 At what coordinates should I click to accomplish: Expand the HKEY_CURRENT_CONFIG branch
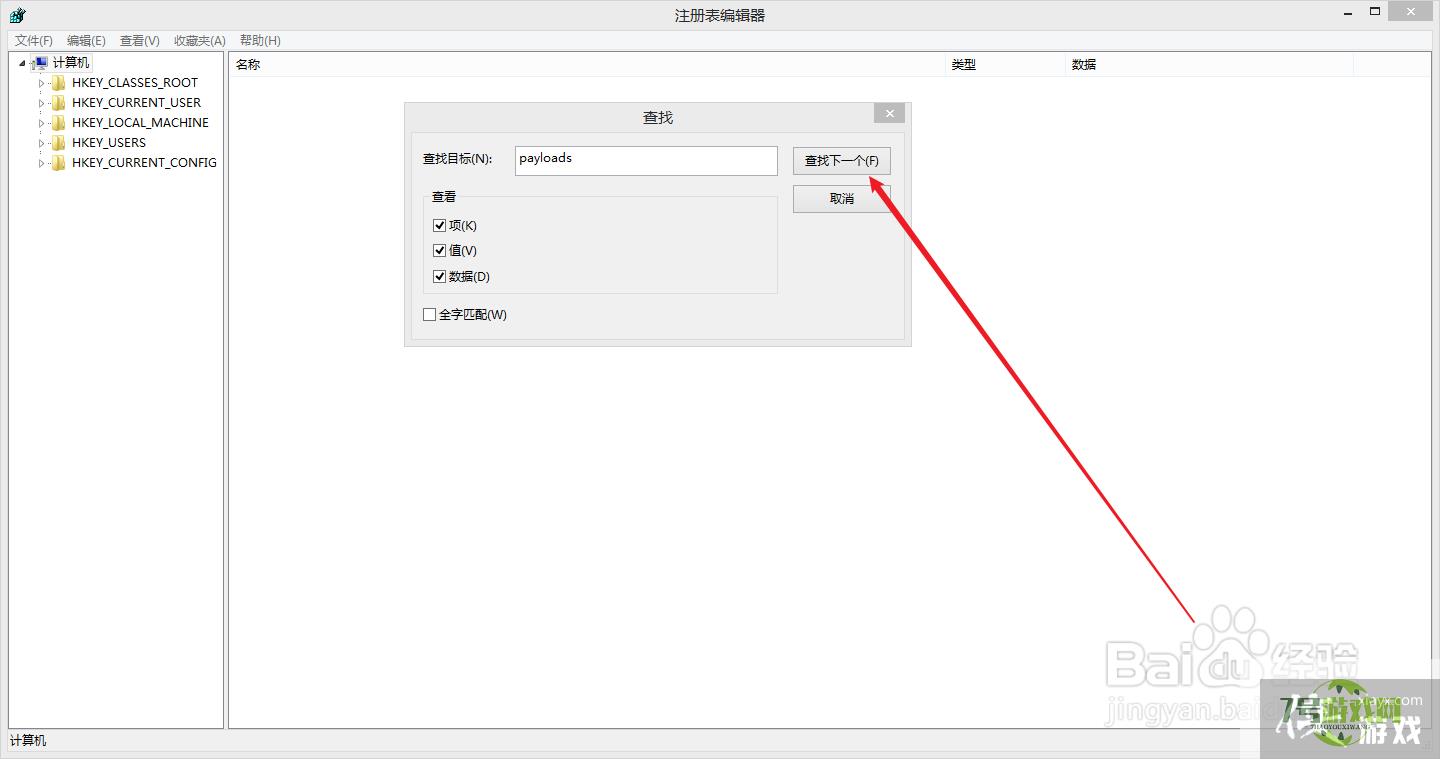[42, 163]
